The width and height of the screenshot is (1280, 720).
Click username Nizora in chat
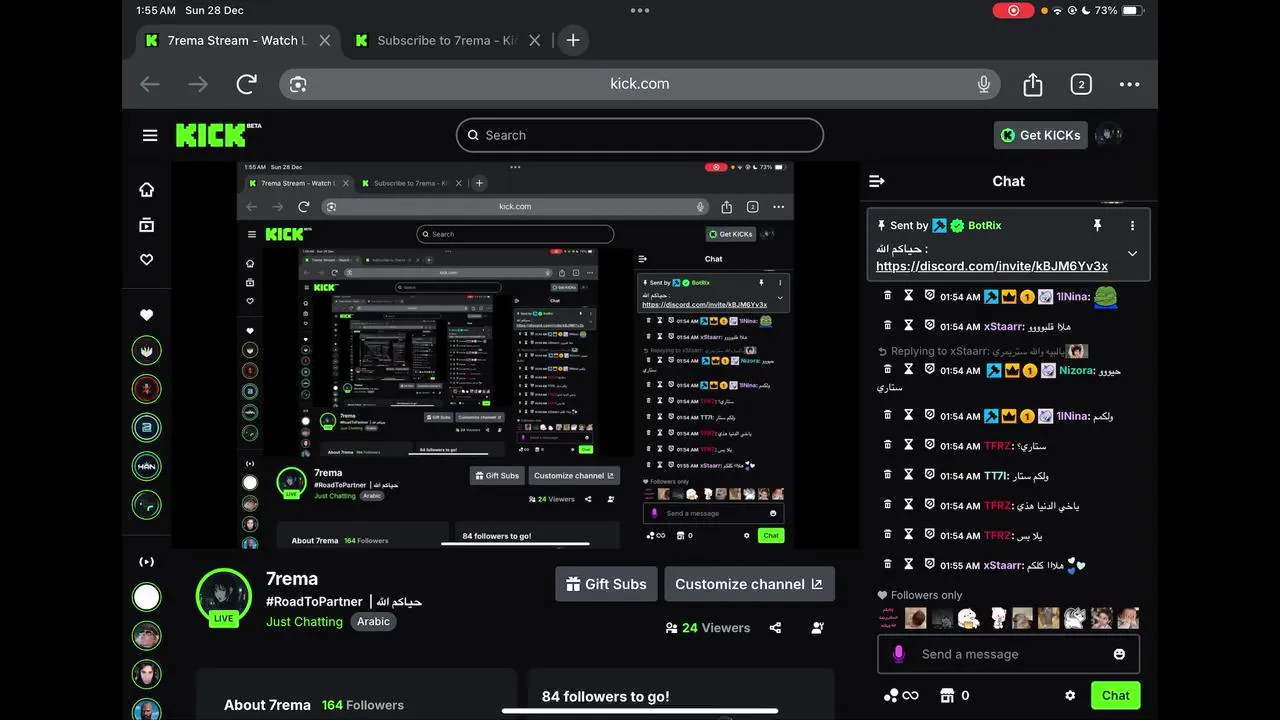(x=1076, y=371)
